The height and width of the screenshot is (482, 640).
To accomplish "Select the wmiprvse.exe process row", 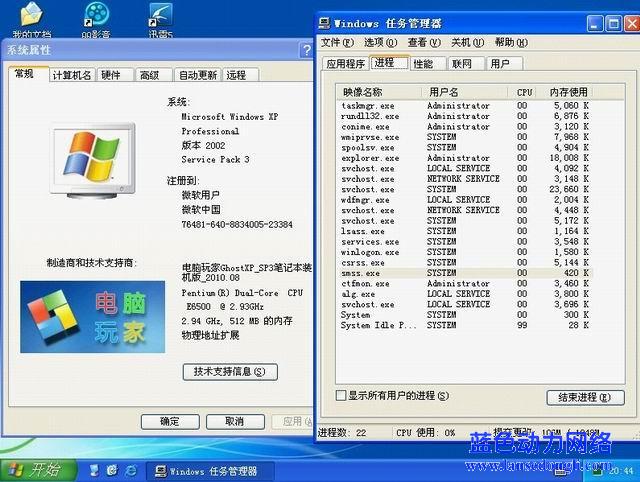I will 465,137.
